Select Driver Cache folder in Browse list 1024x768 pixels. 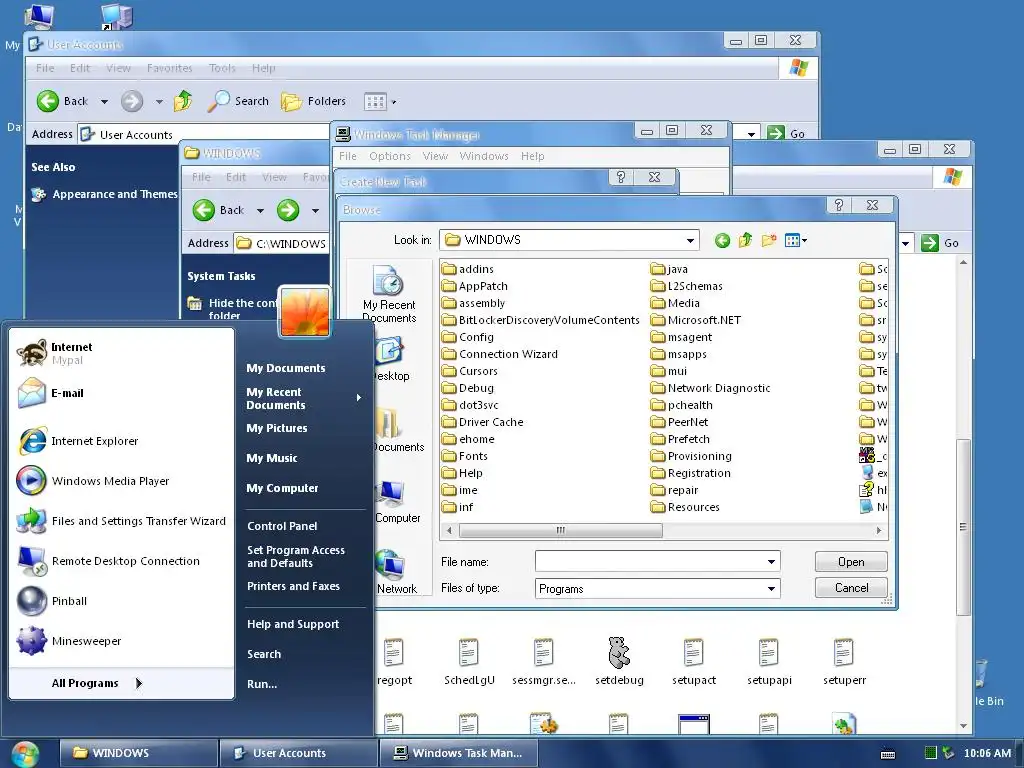click(483, 422)
